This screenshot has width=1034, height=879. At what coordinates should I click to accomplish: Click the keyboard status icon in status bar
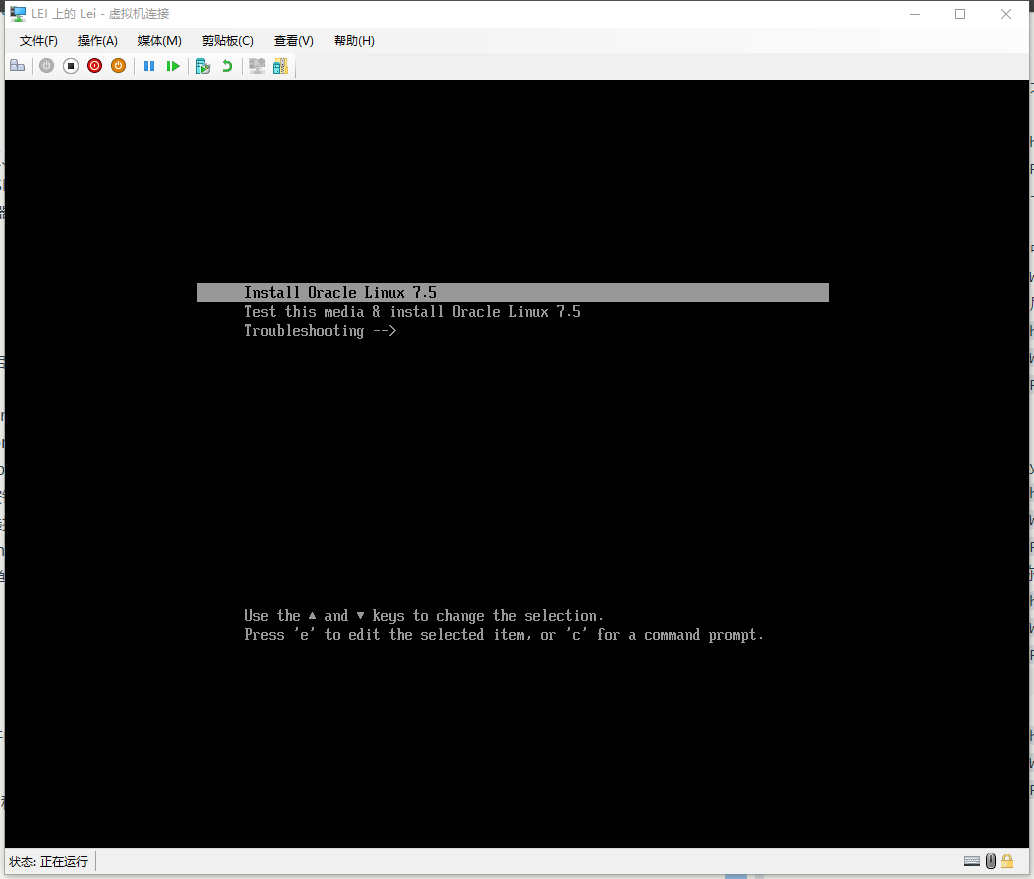(x=971, y=861)
